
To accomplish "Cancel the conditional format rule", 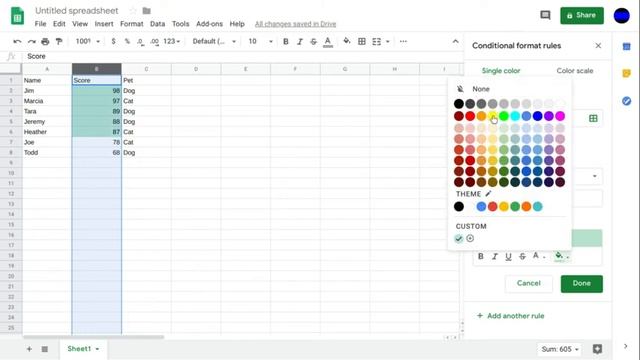I will [x=529, y=283].
